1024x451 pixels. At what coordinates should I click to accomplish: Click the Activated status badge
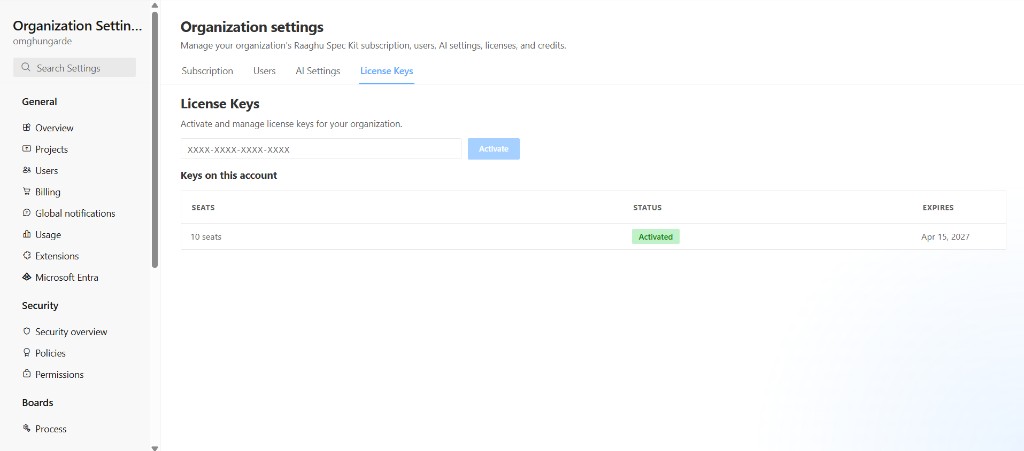pyautogui.click(x=656, y=237)
